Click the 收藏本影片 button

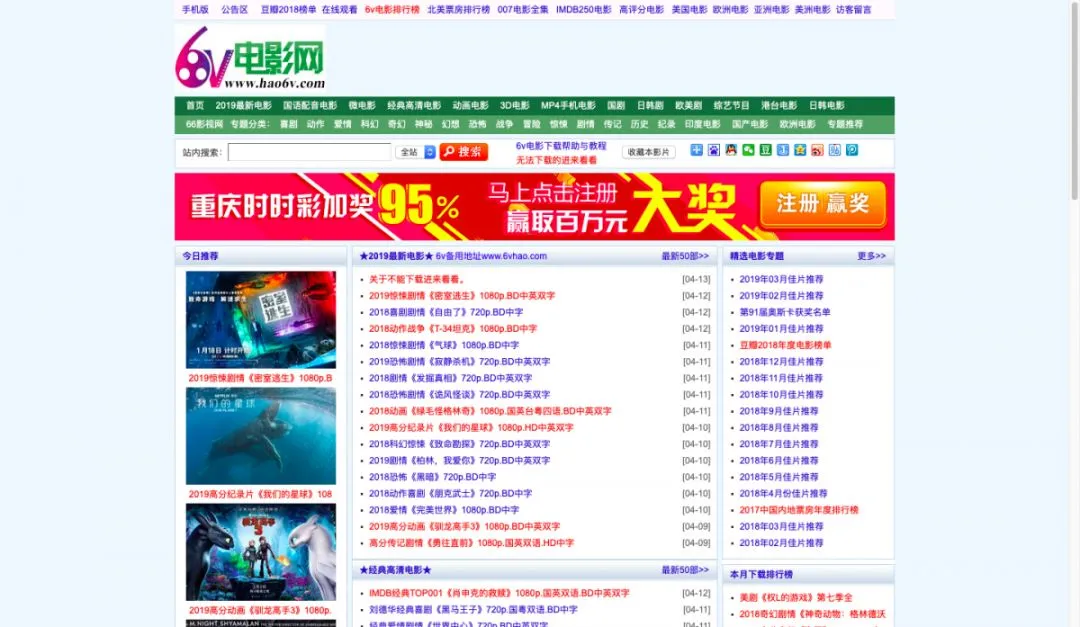tap(648, 152)
